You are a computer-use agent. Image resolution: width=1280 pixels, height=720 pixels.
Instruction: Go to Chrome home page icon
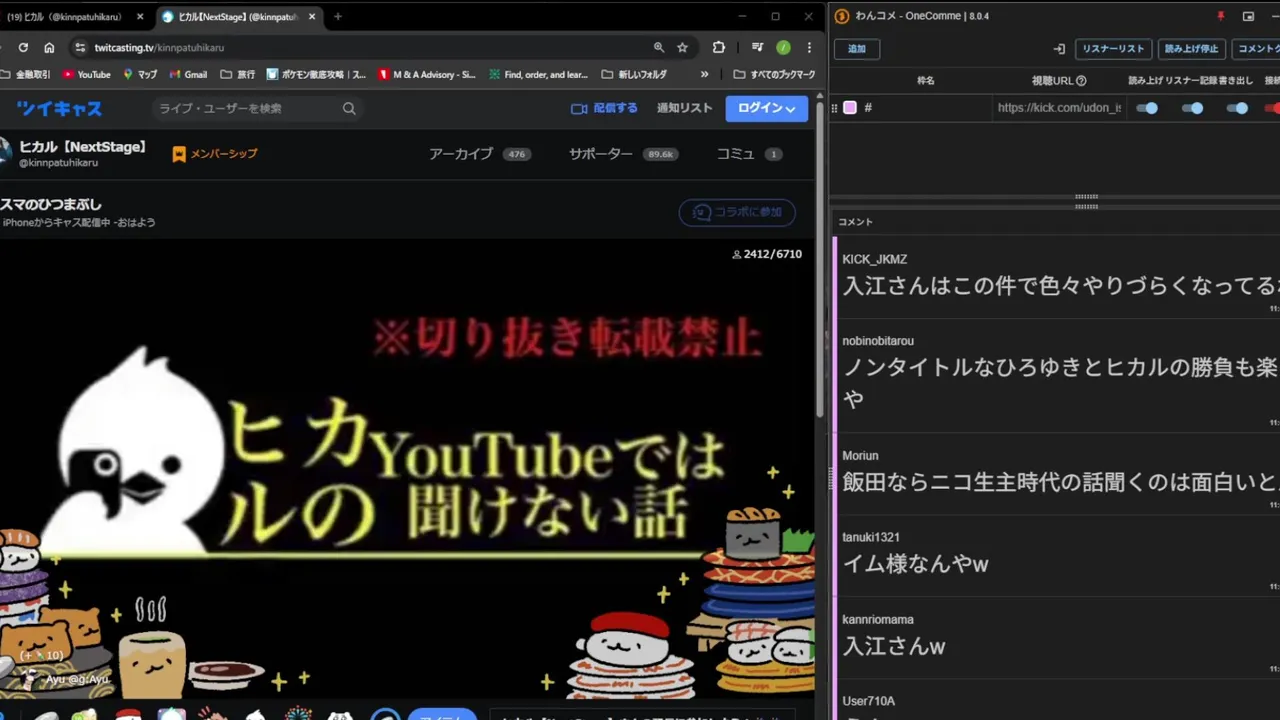point(49,47)
